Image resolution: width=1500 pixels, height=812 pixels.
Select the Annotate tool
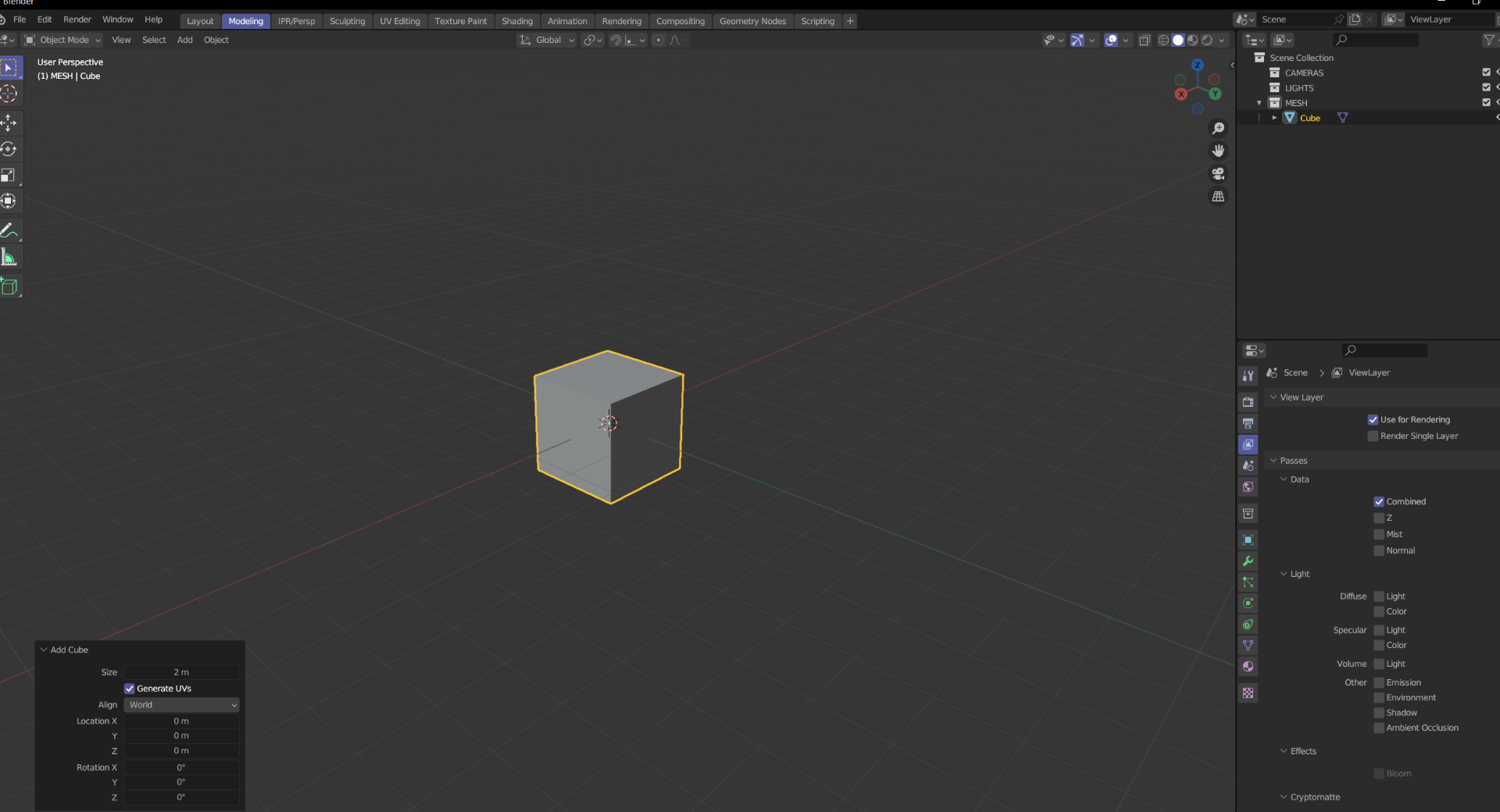pos(9,230)
